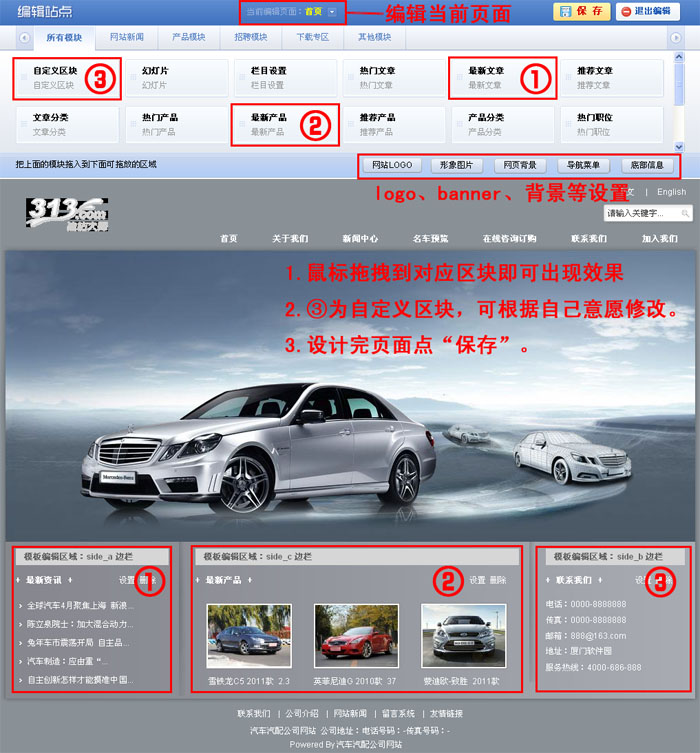Open the 首页 navigation item

(x=229, y=239)
